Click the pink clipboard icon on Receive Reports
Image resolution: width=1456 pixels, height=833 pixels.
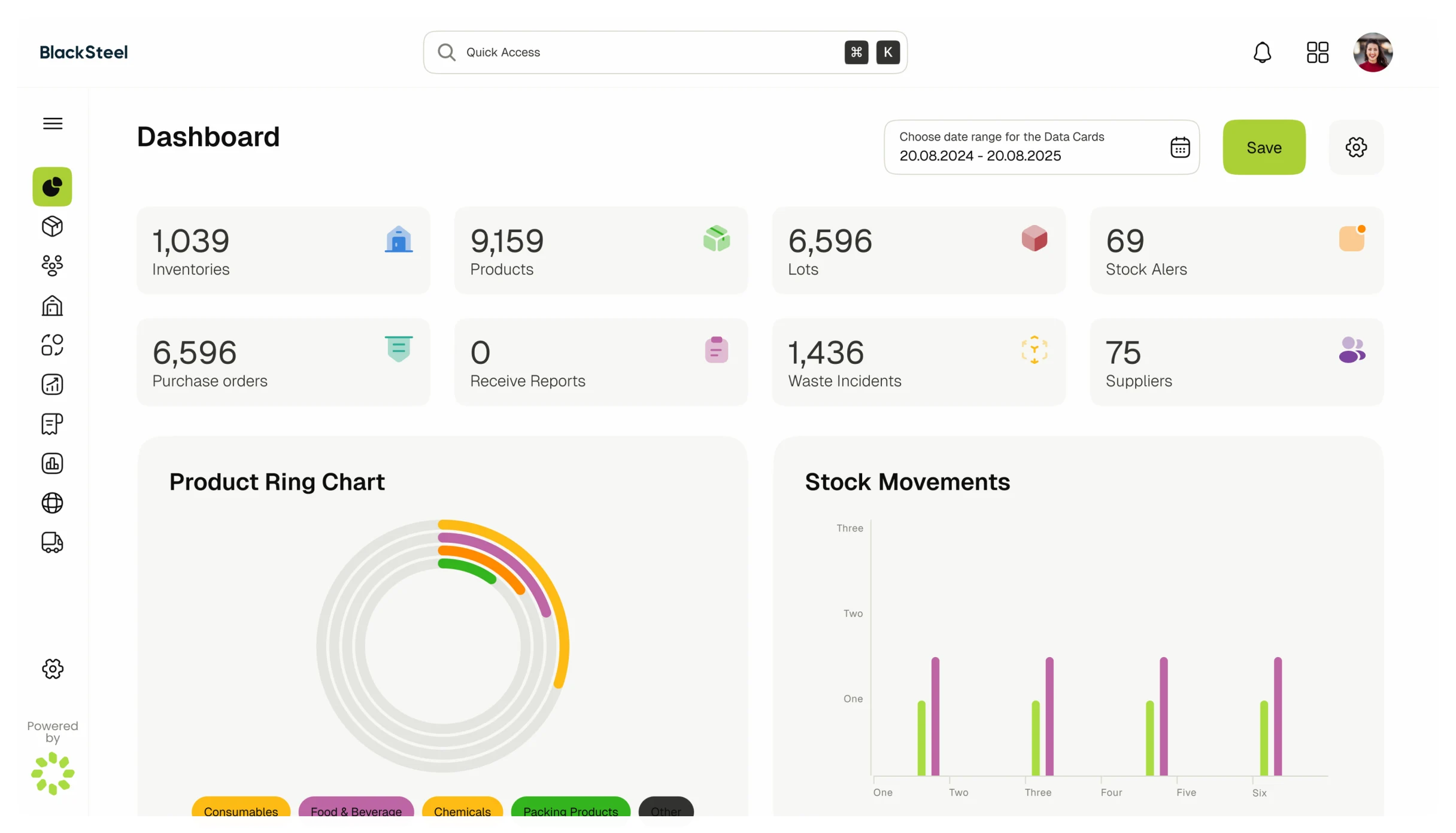(x=717, y=349)
